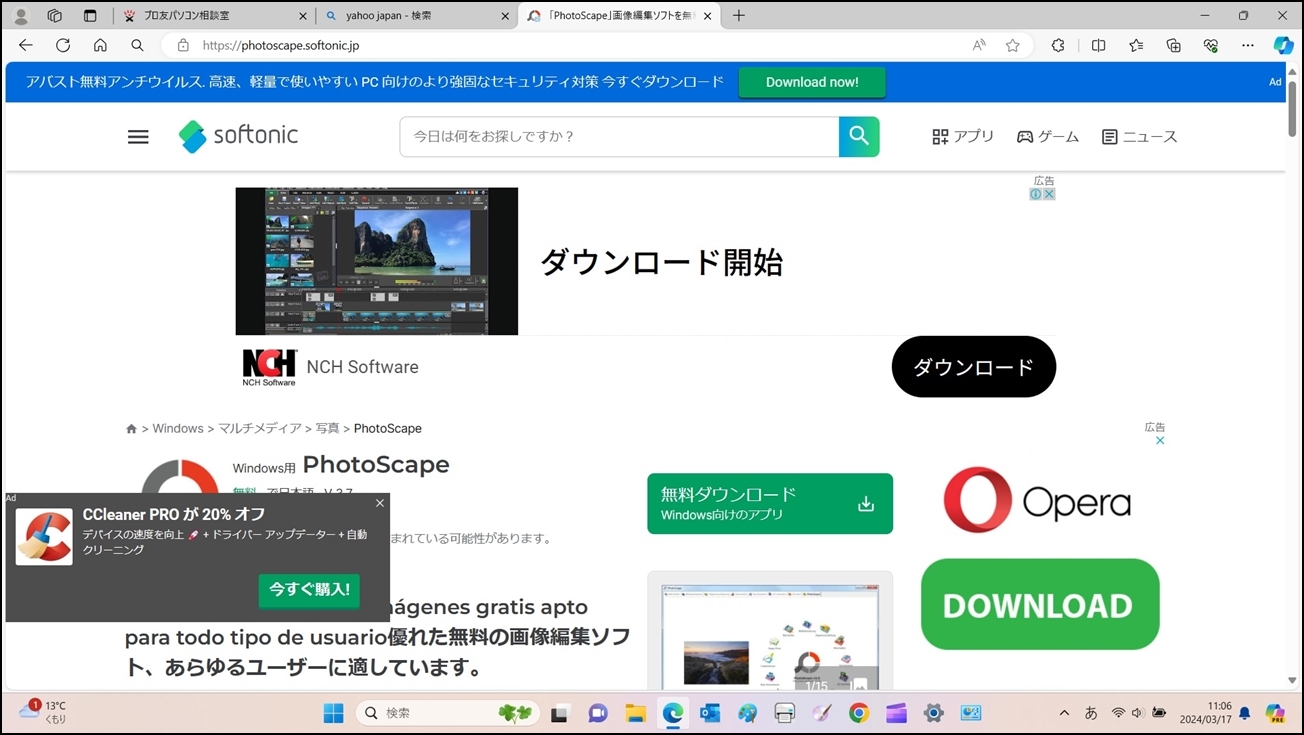The width and height of the screenshot is (1304, 735).
Task: Open the Copilot sidebar icon
Action: (x=1283, y=45)
